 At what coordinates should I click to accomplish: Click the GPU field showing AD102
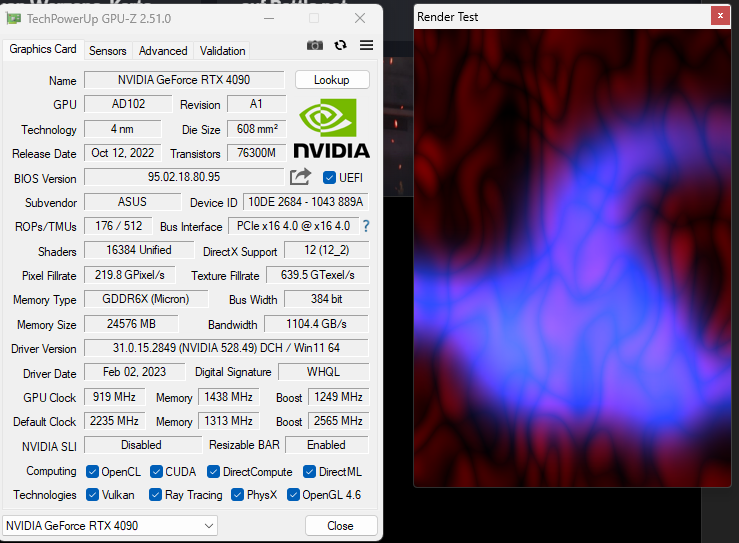point(128,104)
